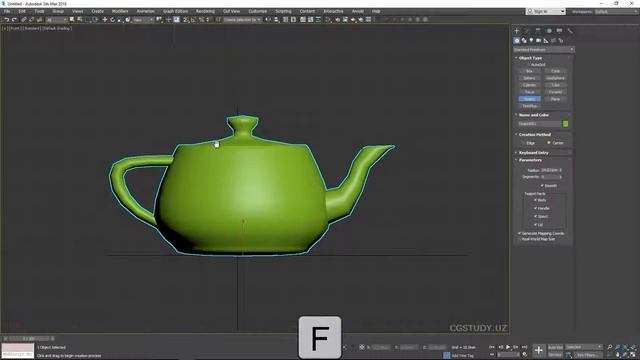640x360 pixels.
Task: Click the Front viewport label
Action: 15,28
